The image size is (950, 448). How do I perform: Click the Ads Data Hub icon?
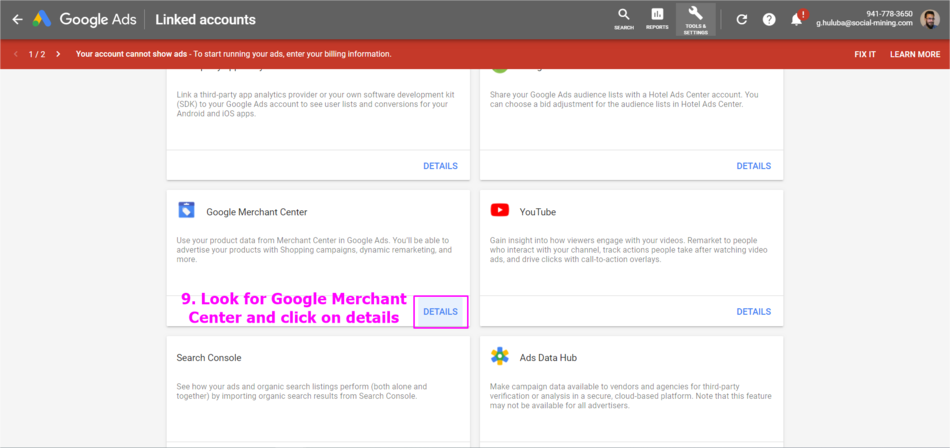click(500, 356)
